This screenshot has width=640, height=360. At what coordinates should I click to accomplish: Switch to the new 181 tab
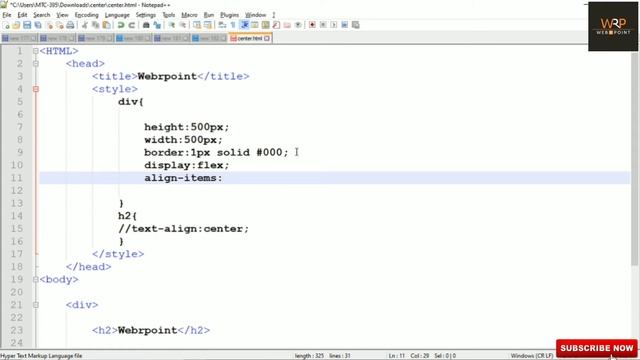(172, 38)
